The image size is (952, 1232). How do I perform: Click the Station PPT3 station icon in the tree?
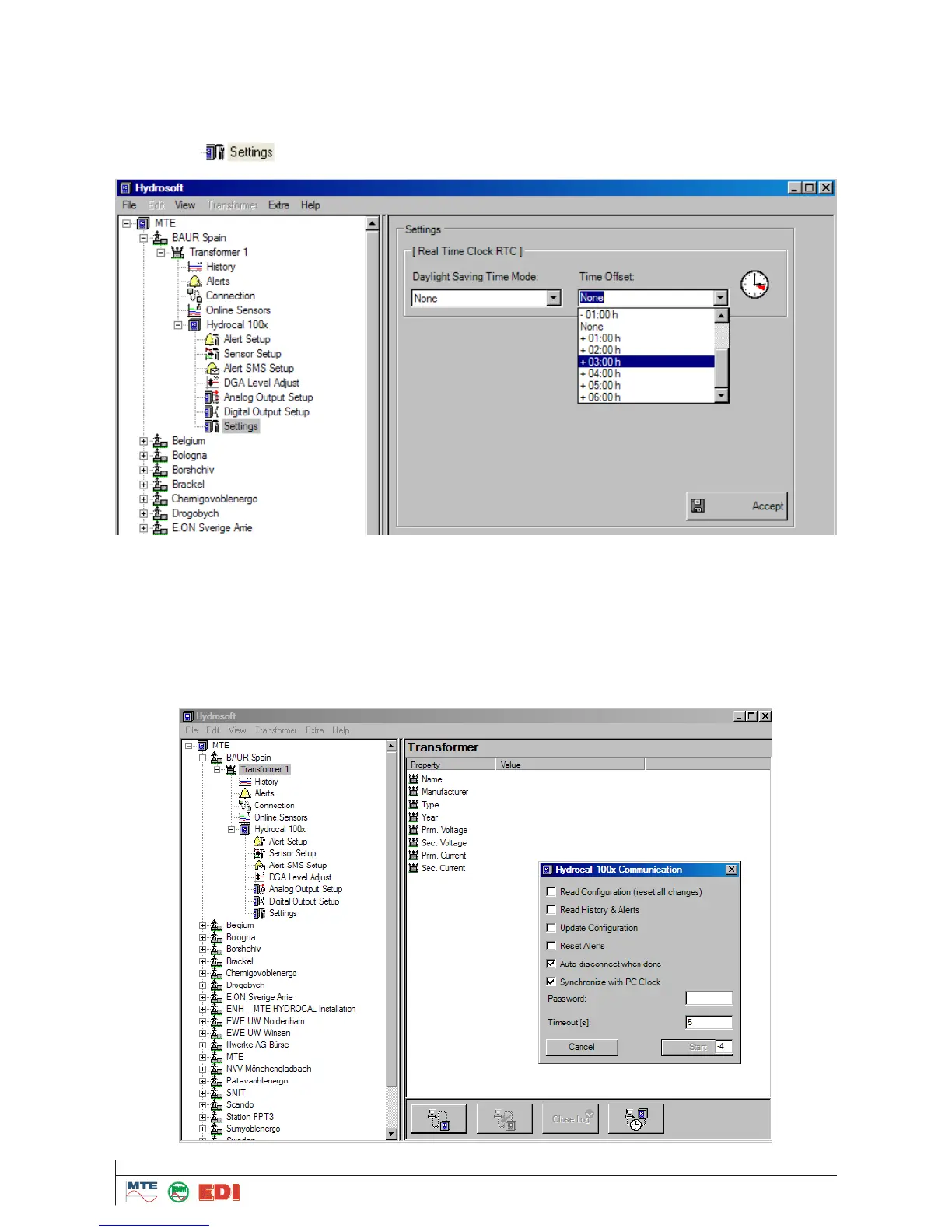click(217, 1117)
